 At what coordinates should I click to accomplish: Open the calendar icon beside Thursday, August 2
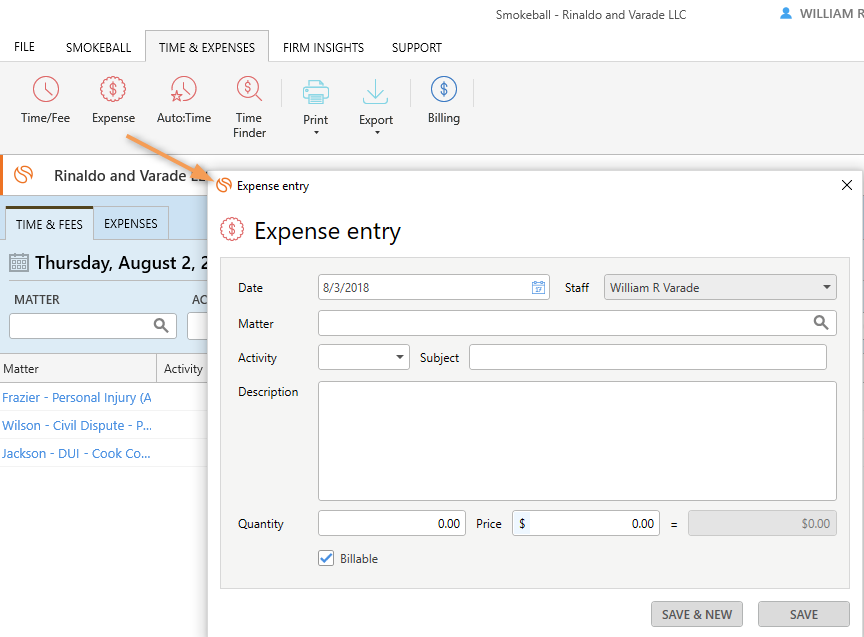tap(19, 263)
